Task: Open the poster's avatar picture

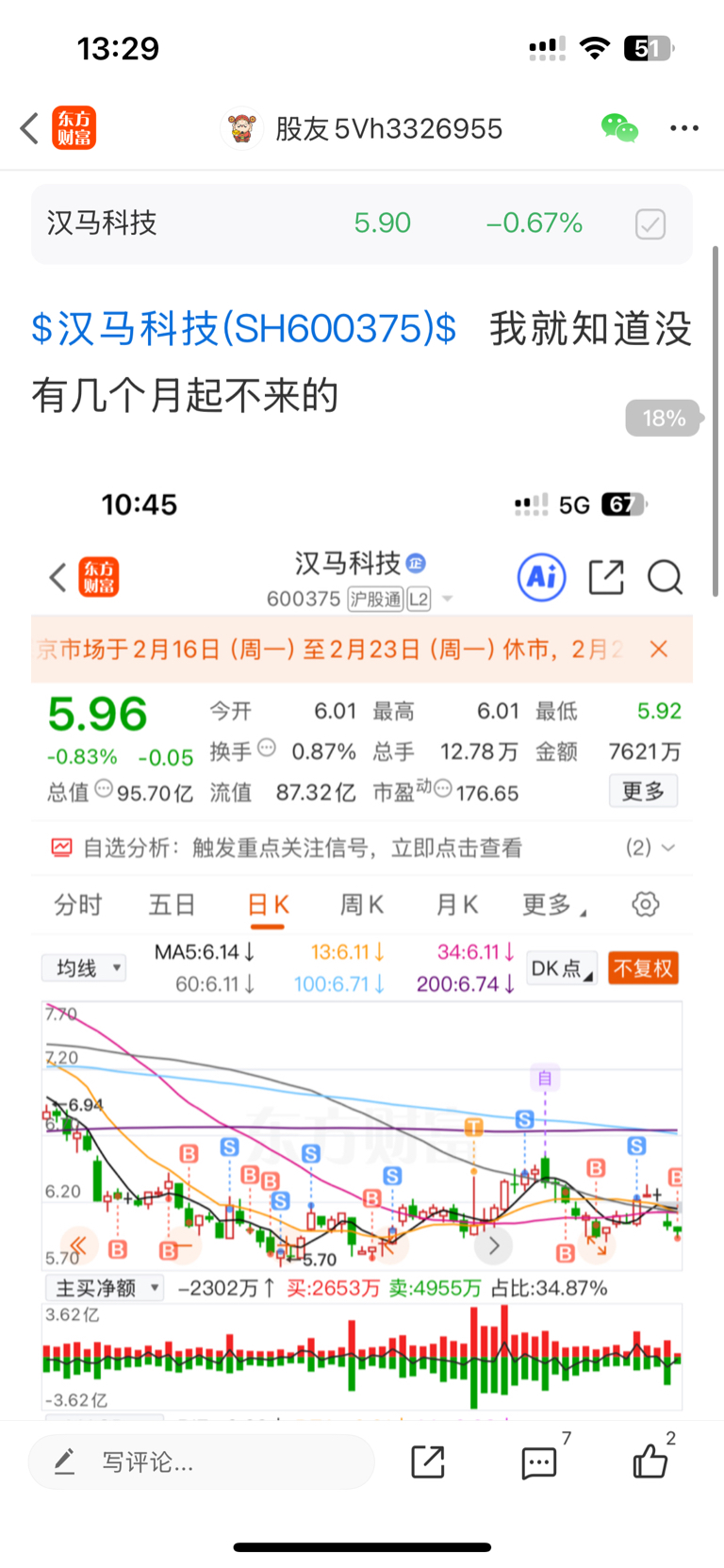Action: pyautogui.click(x=241, y=128)
